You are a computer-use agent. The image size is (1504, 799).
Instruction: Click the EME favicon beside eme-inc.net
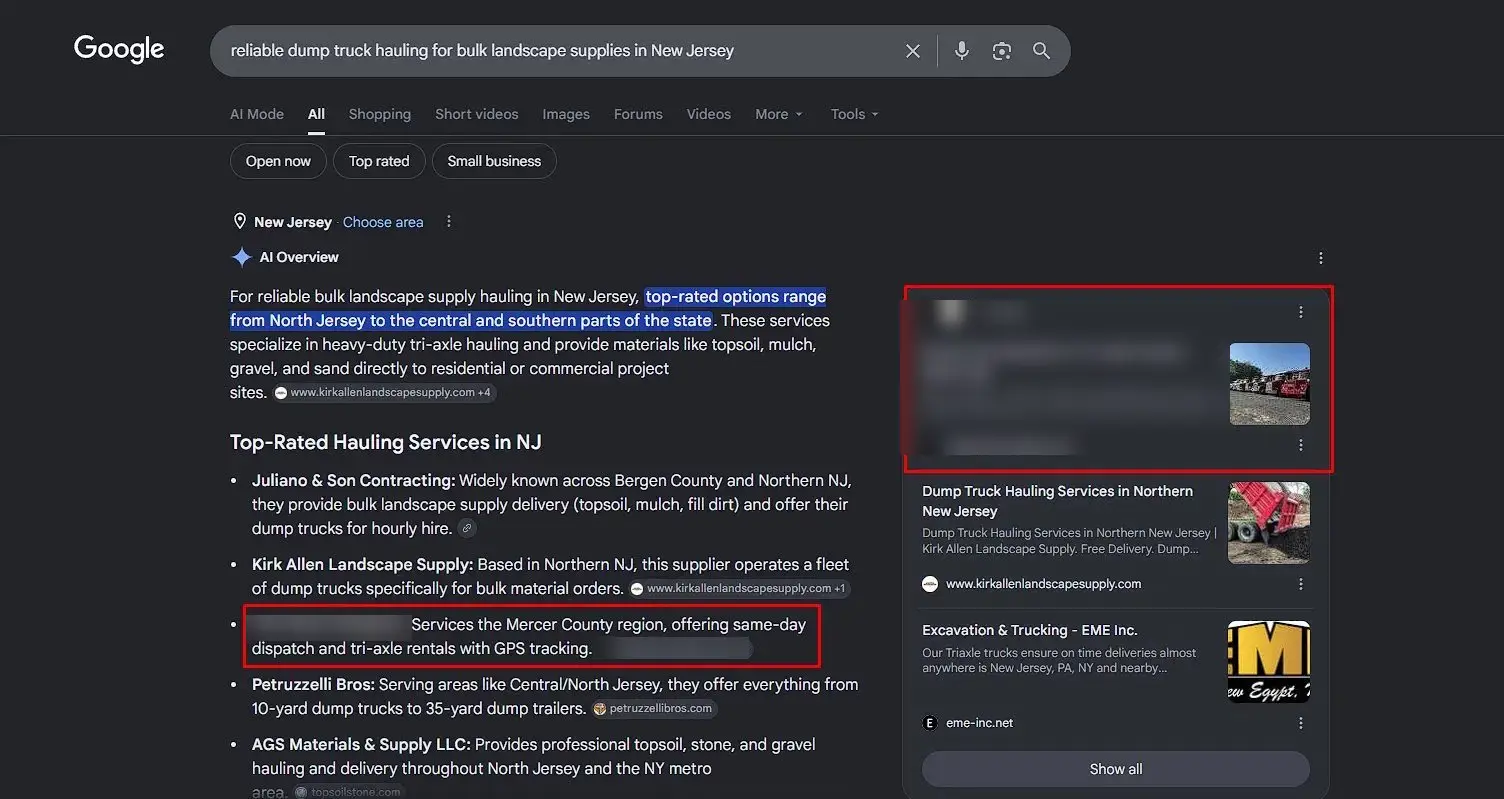point(930,723)
